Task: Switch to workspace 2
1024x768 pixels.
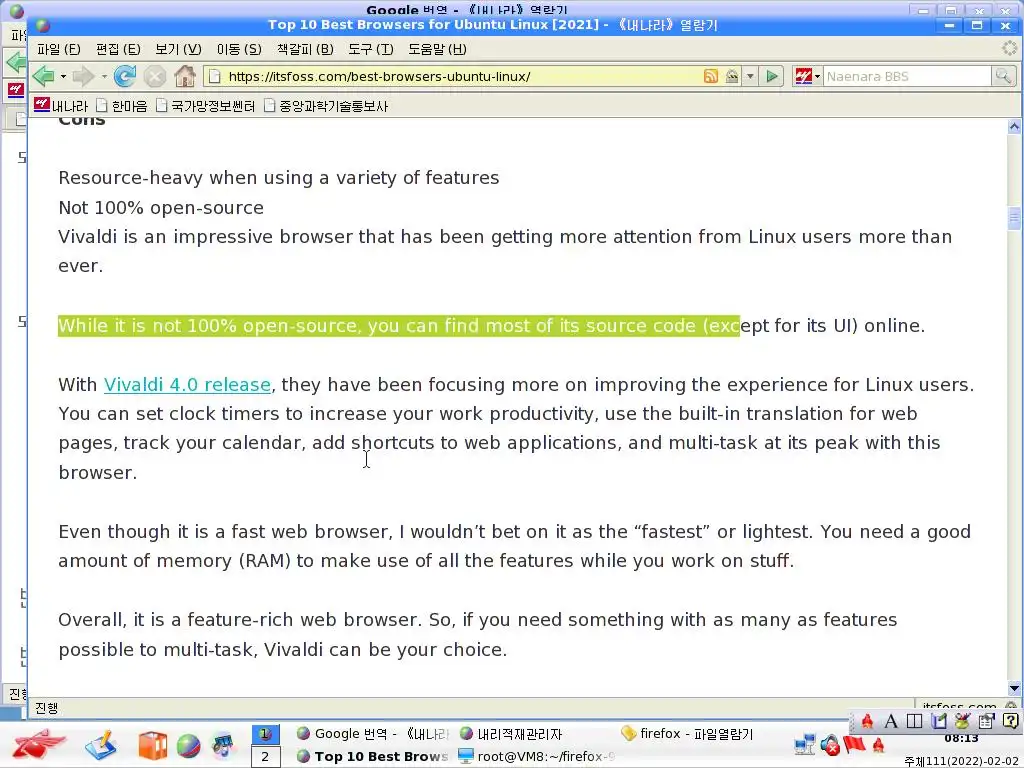Action: [265, 756]
